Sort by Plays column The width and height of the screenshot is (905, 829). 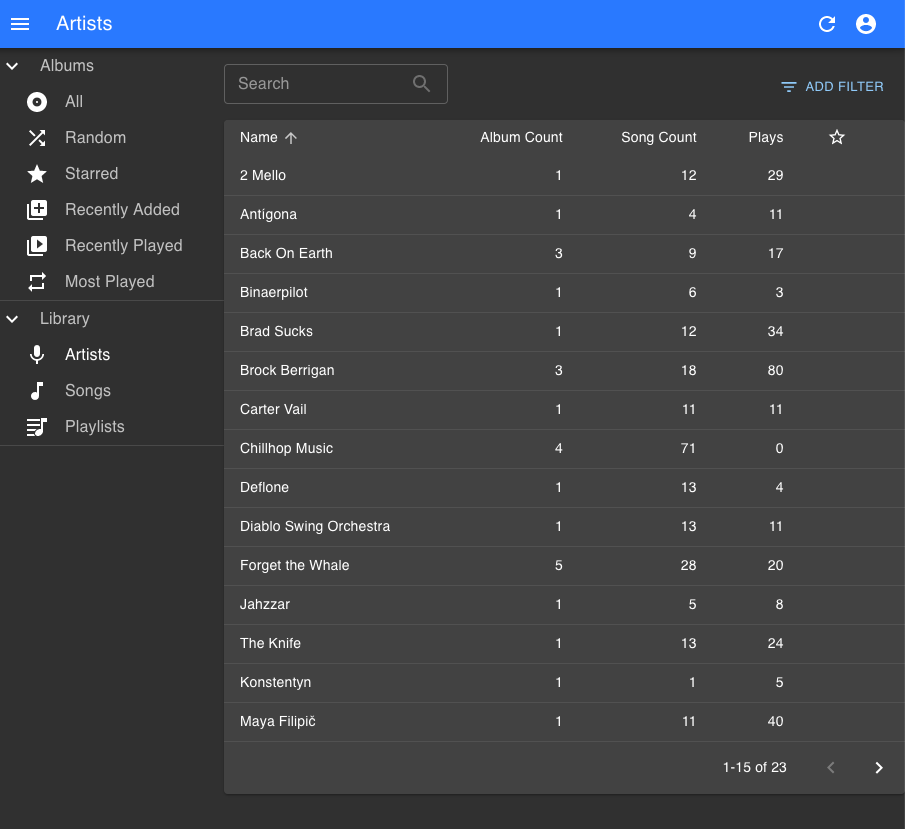coord(766,137)
